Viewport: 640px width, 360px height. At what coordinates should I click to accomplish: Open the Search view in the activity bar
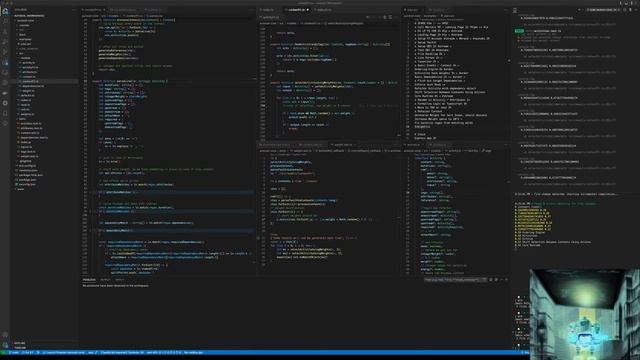coord(5,21)
